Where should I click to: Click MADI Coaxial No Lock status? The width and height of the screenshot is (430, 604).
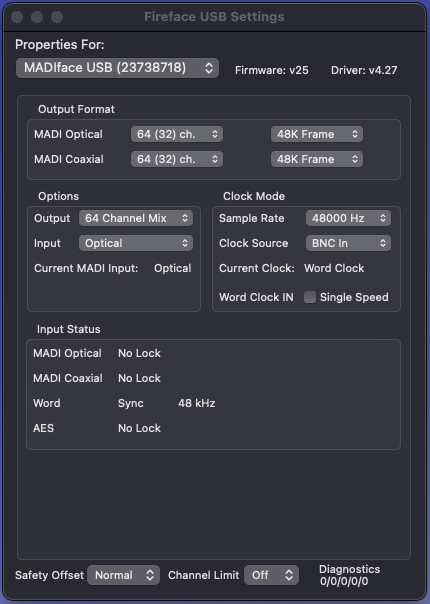139,378
